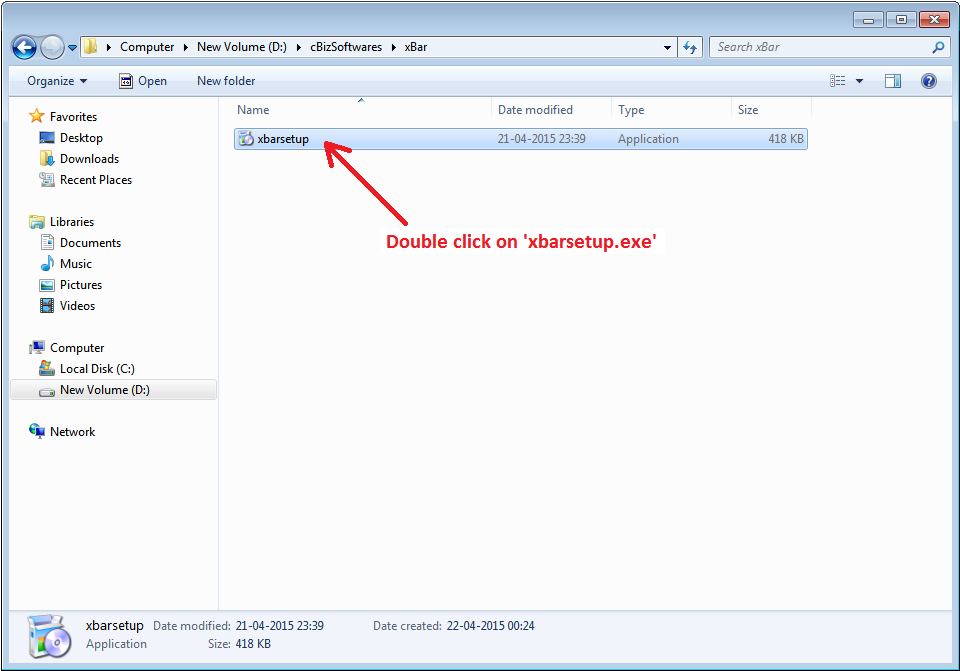Image resolution: width=960 pixels, height=671 pixels.
Task: Open address bar previous locations dropdown
Action: (x=667, y=48)
